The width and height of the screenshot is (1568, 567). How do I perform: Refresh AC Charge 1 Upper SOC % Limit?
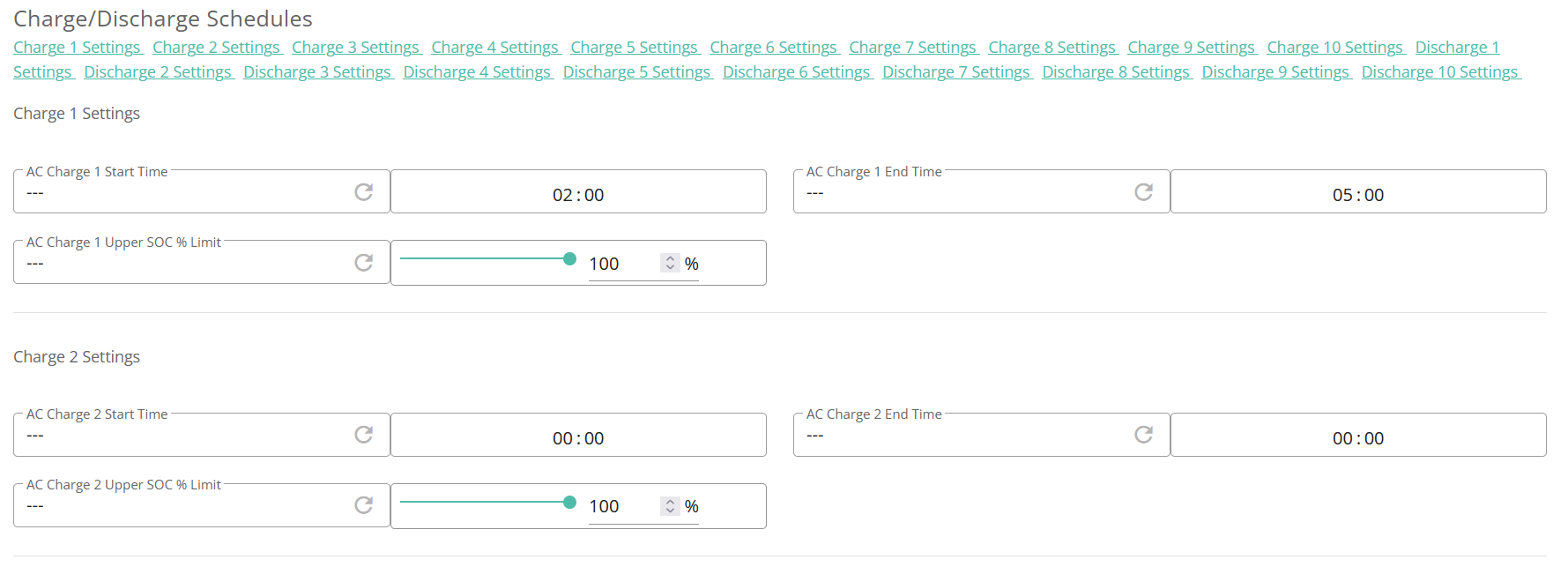pos(363,263)
